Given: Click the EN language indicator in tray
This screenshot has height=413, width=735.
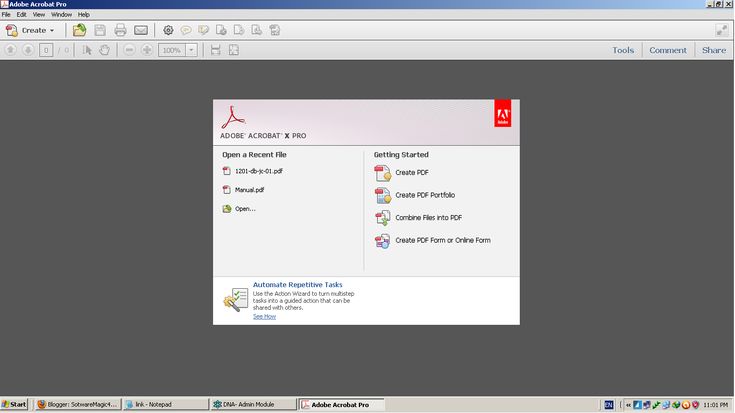Looking at the screenshot, I should (608, 405).
